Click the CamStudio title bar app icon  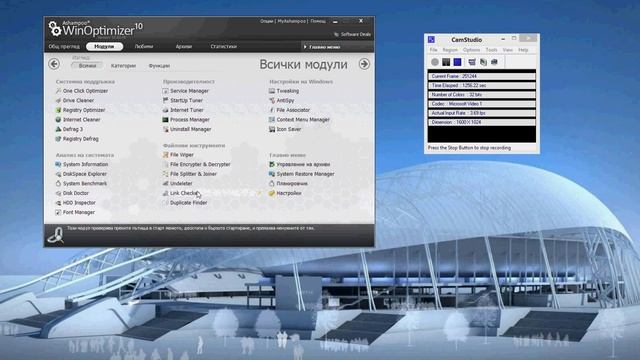[431, 40]
